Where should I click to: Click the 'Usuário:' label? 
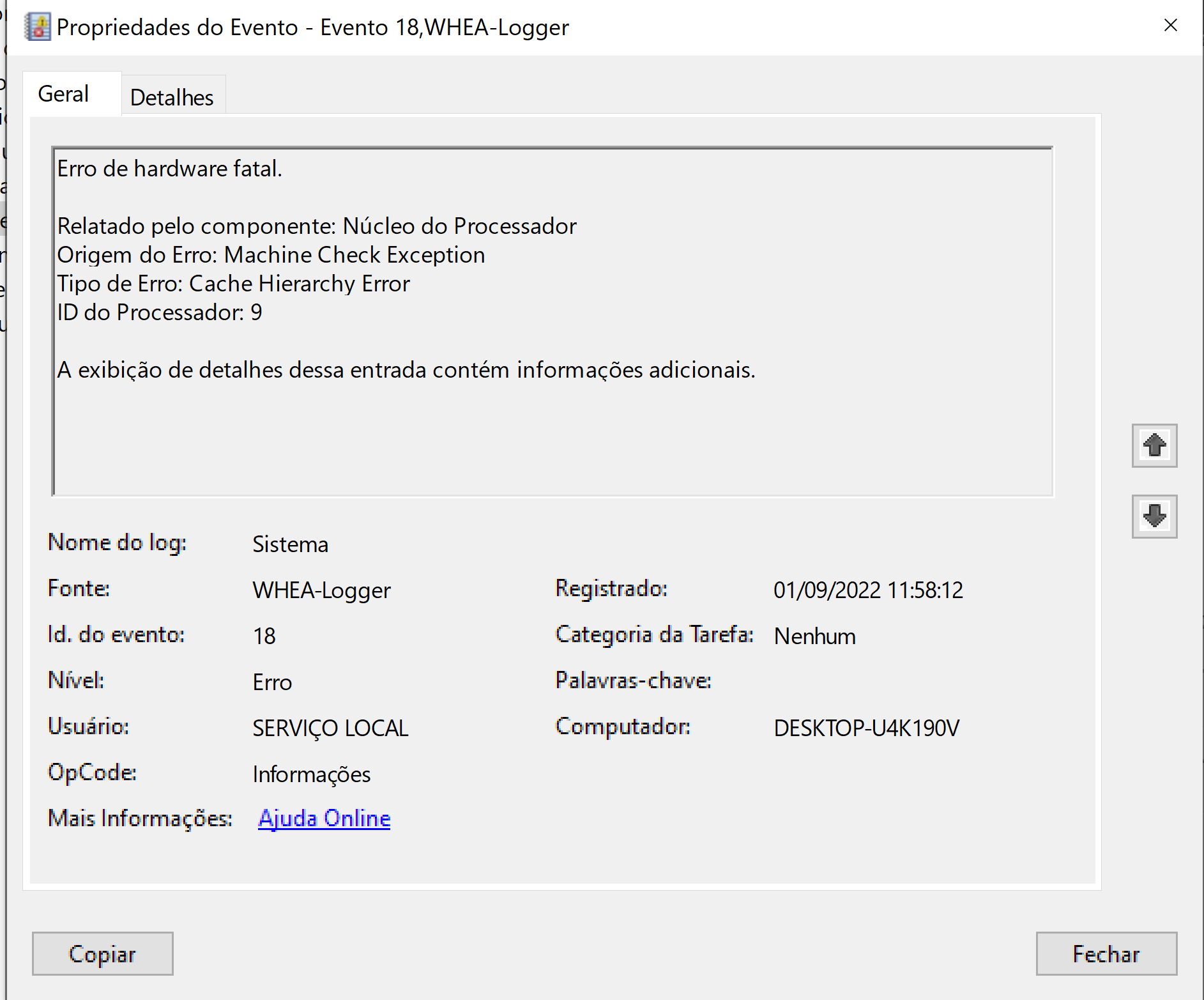[89, 727]
